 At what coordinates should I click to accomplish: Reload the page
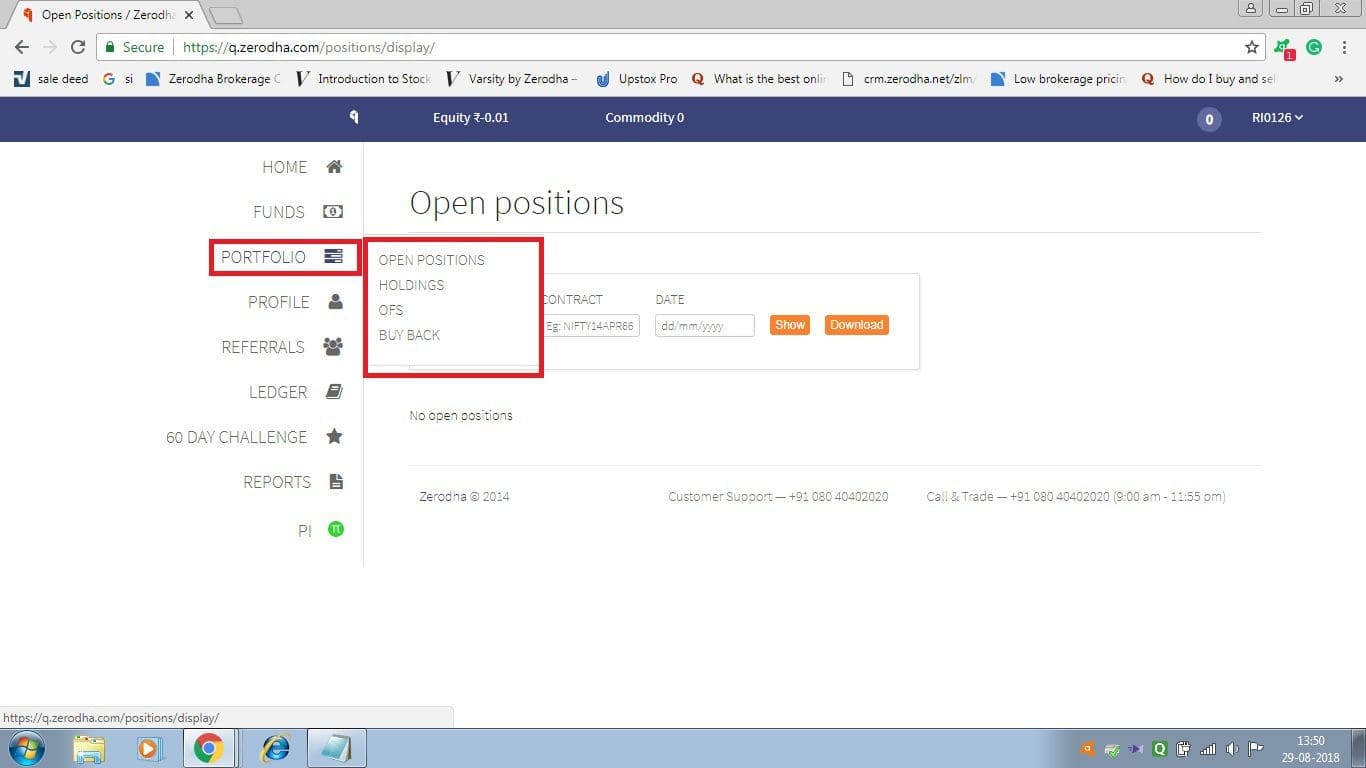[78, 47]
